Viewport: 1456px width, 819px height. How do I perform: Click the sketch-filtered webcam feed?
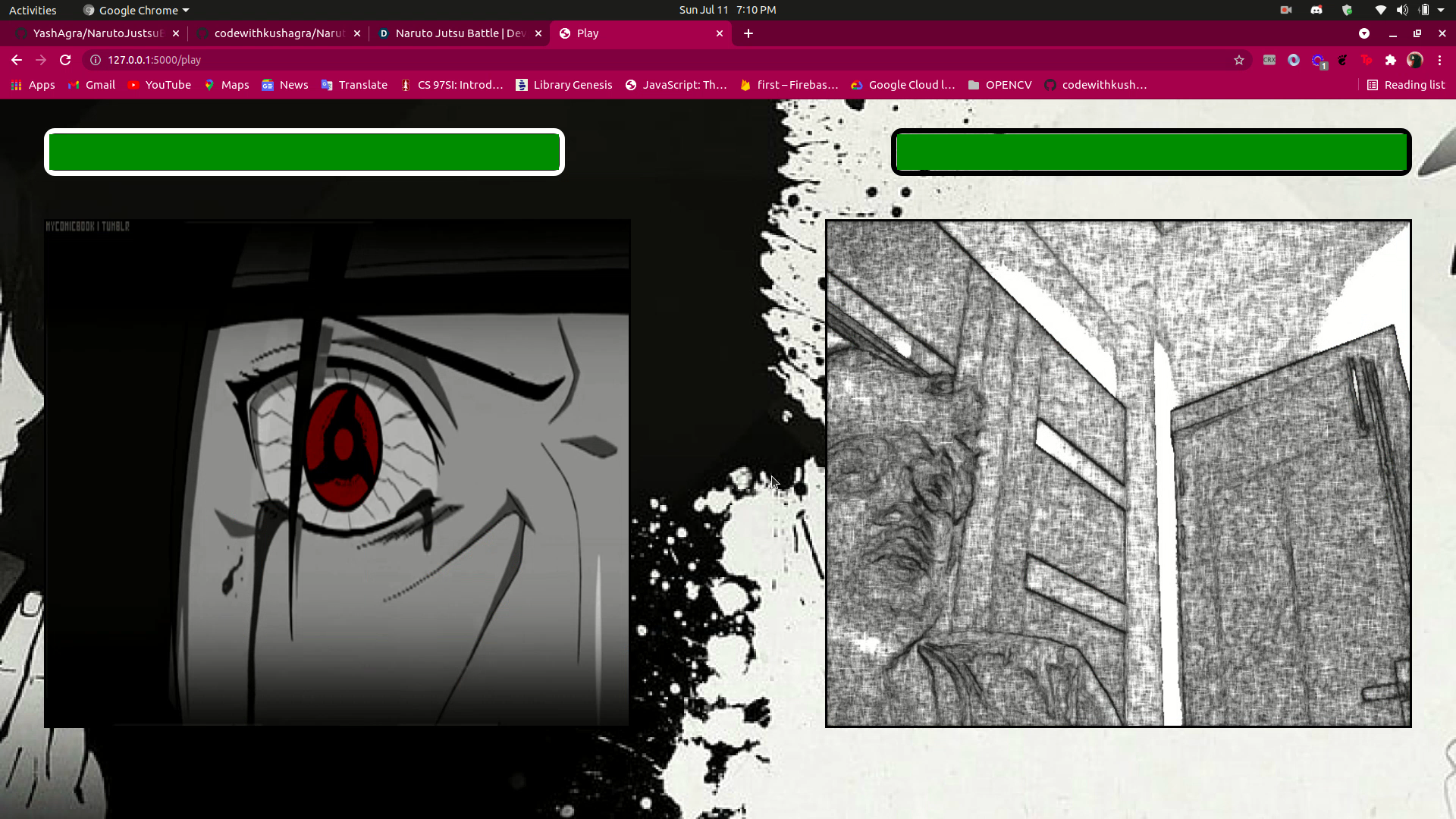(x=1118, y=474)
